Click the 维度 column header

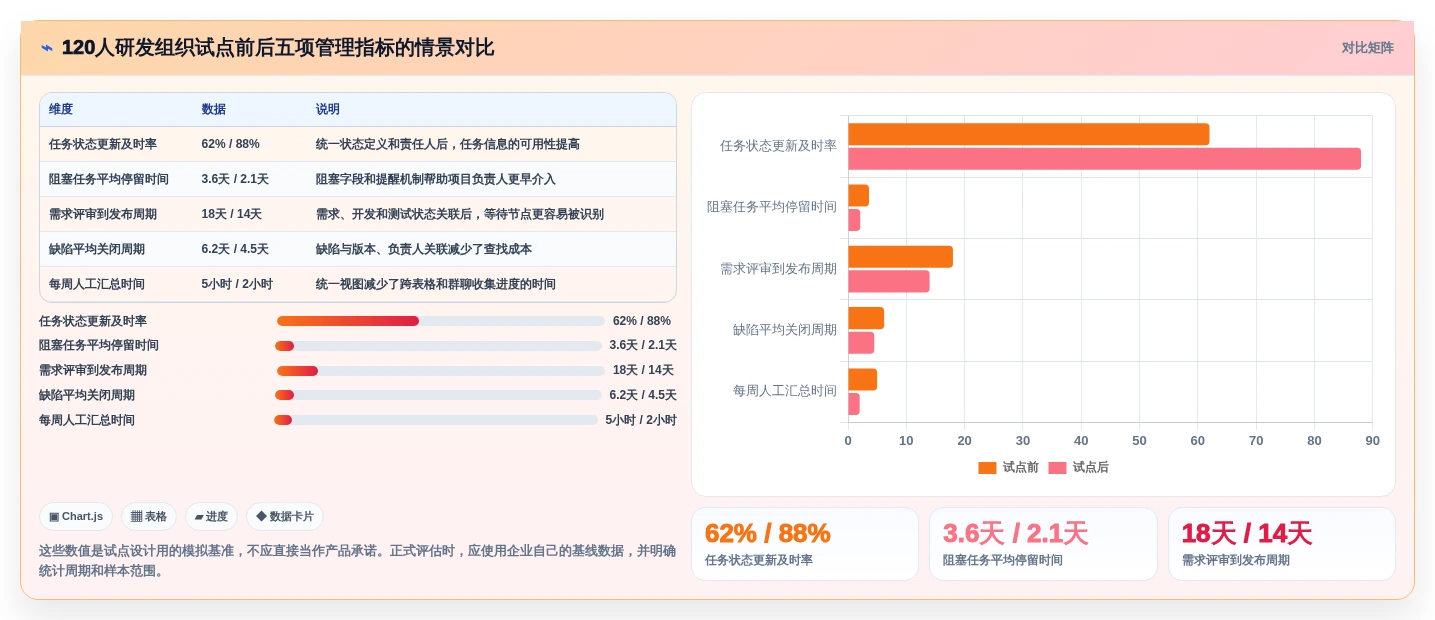61,109
